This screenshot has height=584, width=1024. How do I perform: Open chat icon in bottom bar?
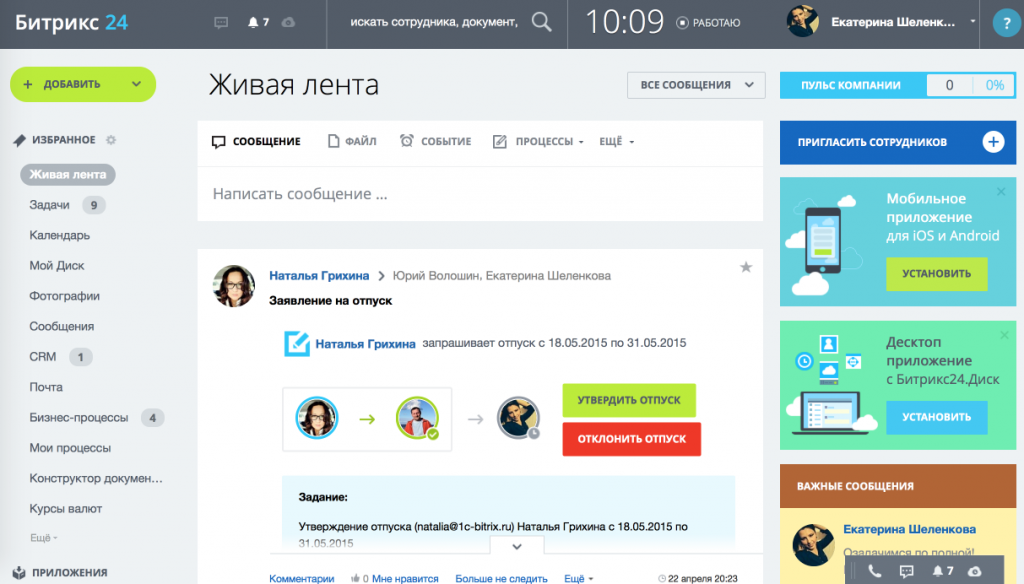(906, 571)
